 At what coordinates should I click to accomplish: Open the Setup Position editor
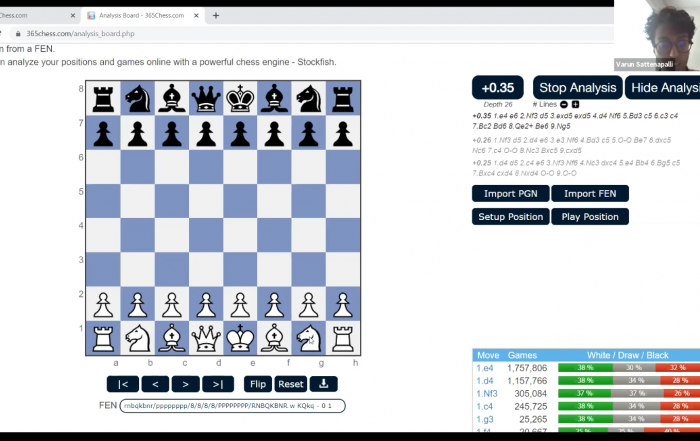point(510,217)
